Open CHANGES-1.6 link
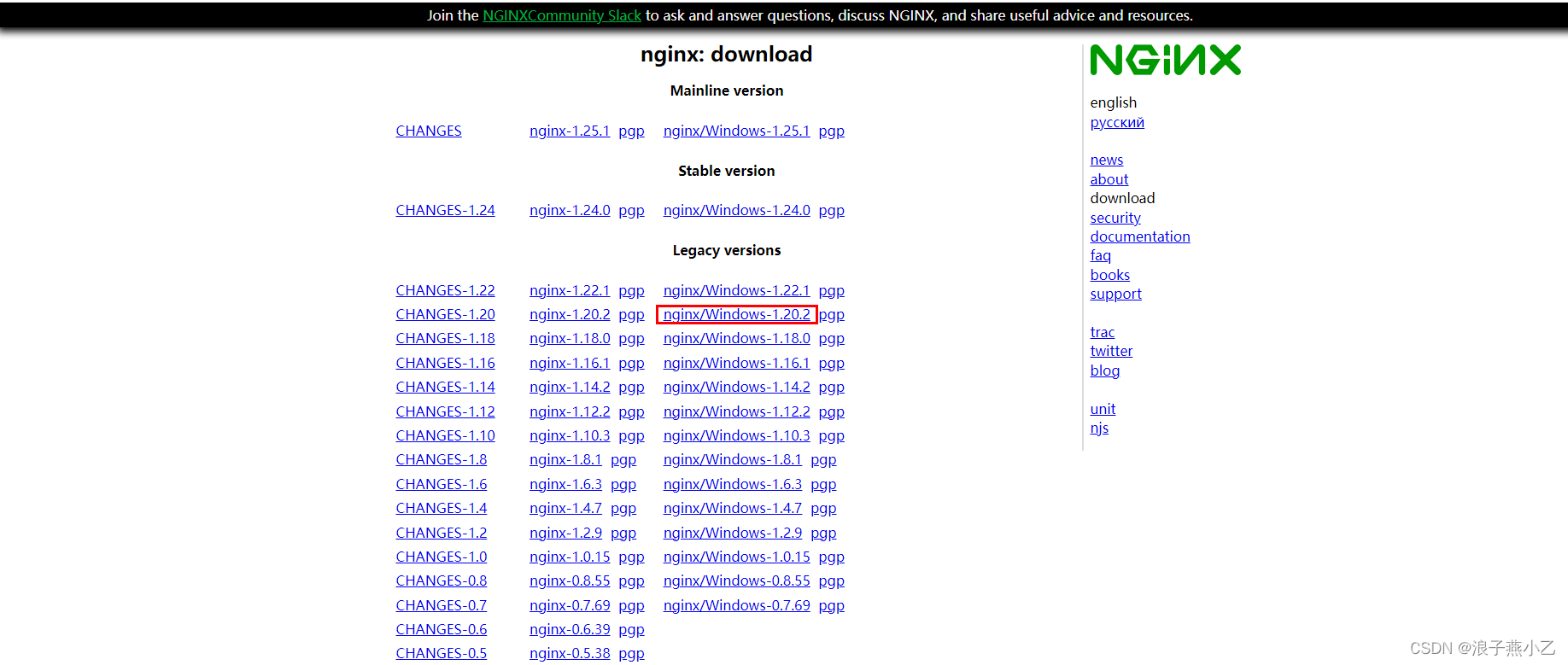 click(442, 484)
